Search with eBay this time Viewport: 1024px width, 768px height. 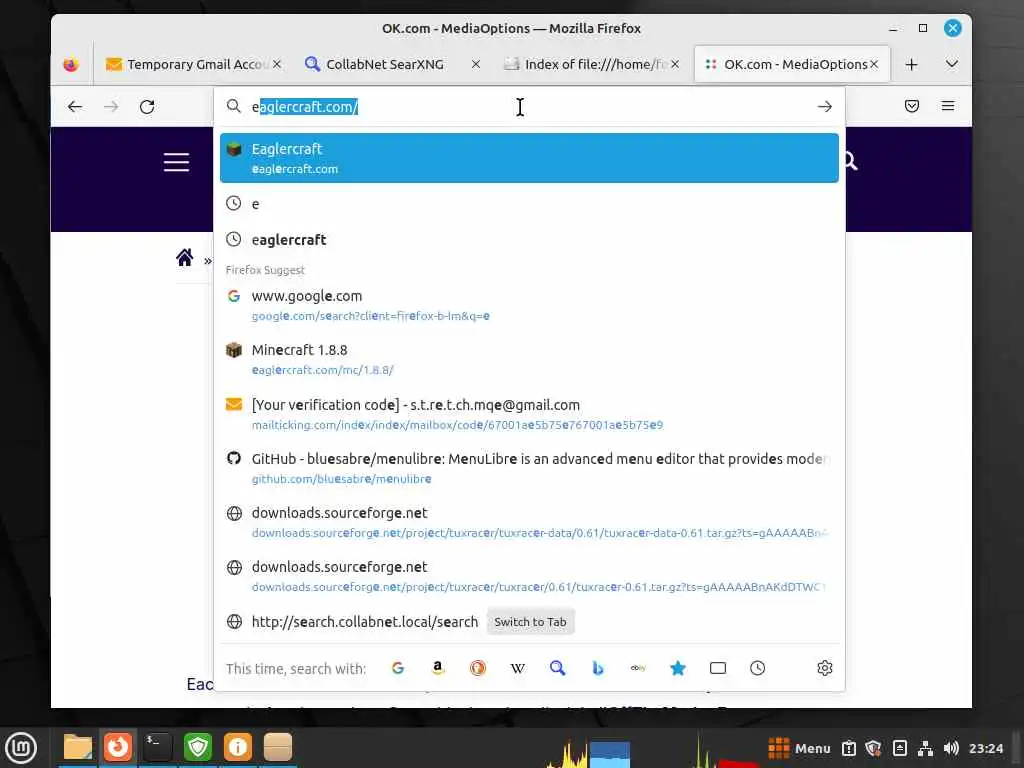pyautogui.click(x=638, y=668)
